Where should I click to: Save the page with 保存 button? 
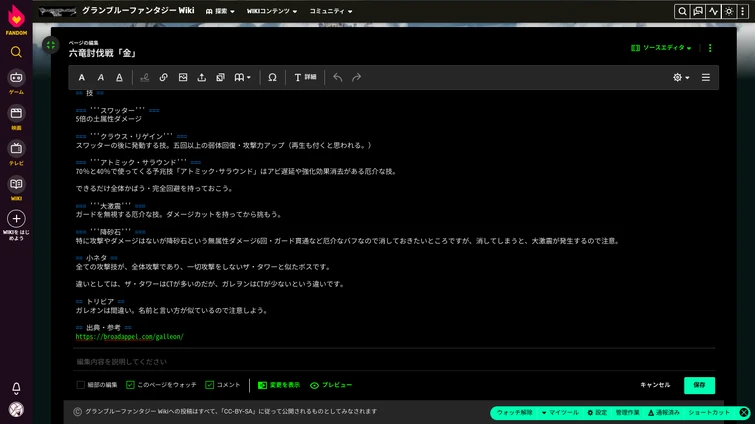pos(699,385)
